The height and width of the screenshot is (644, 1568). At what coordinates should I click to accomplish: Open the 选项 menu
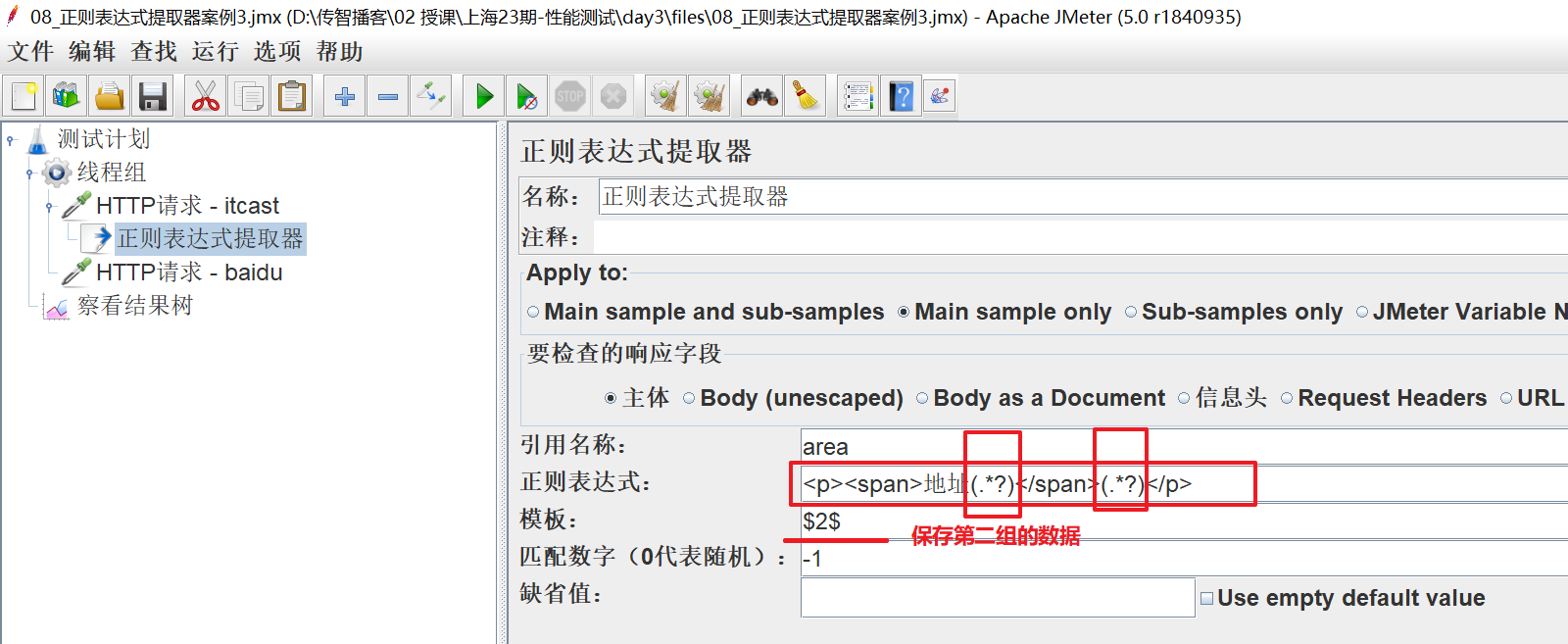tap(277, 51)
